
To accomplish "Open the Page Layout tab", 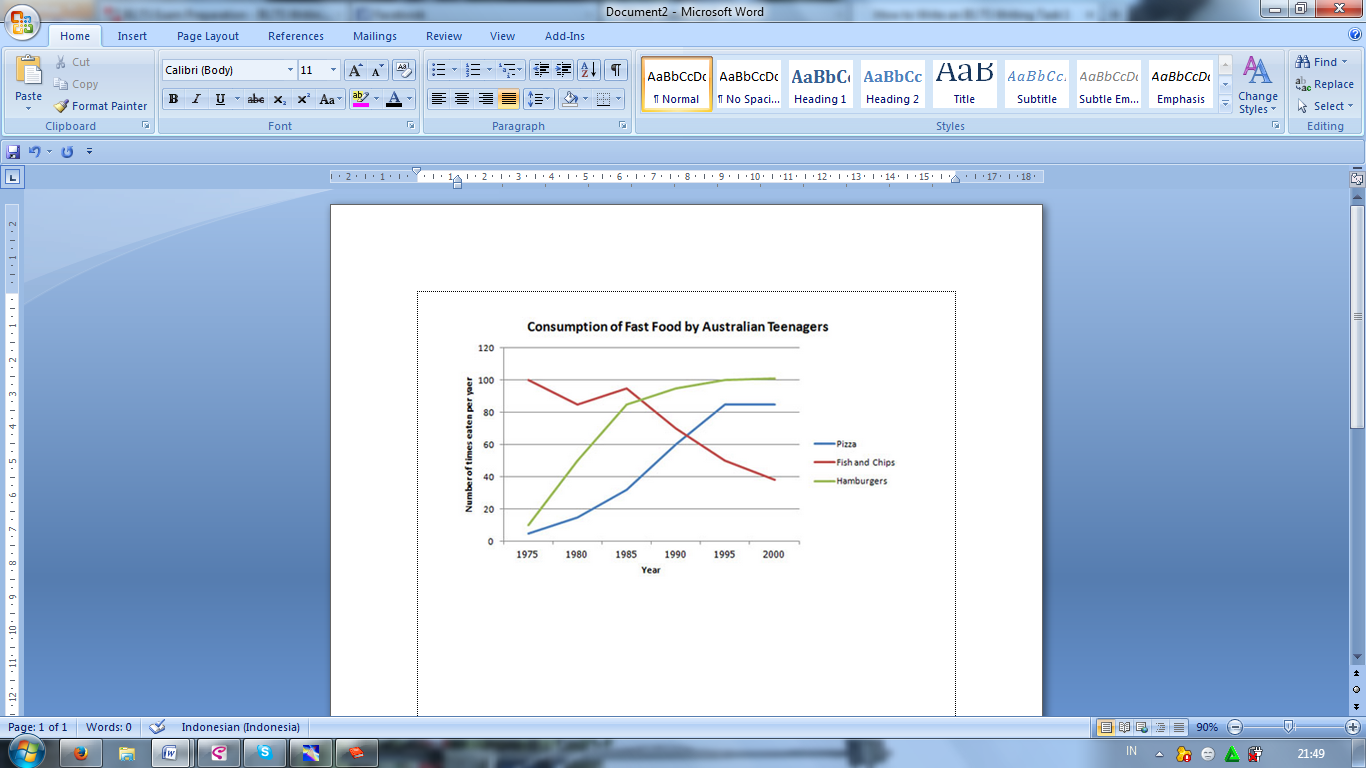I will (208, 36).
